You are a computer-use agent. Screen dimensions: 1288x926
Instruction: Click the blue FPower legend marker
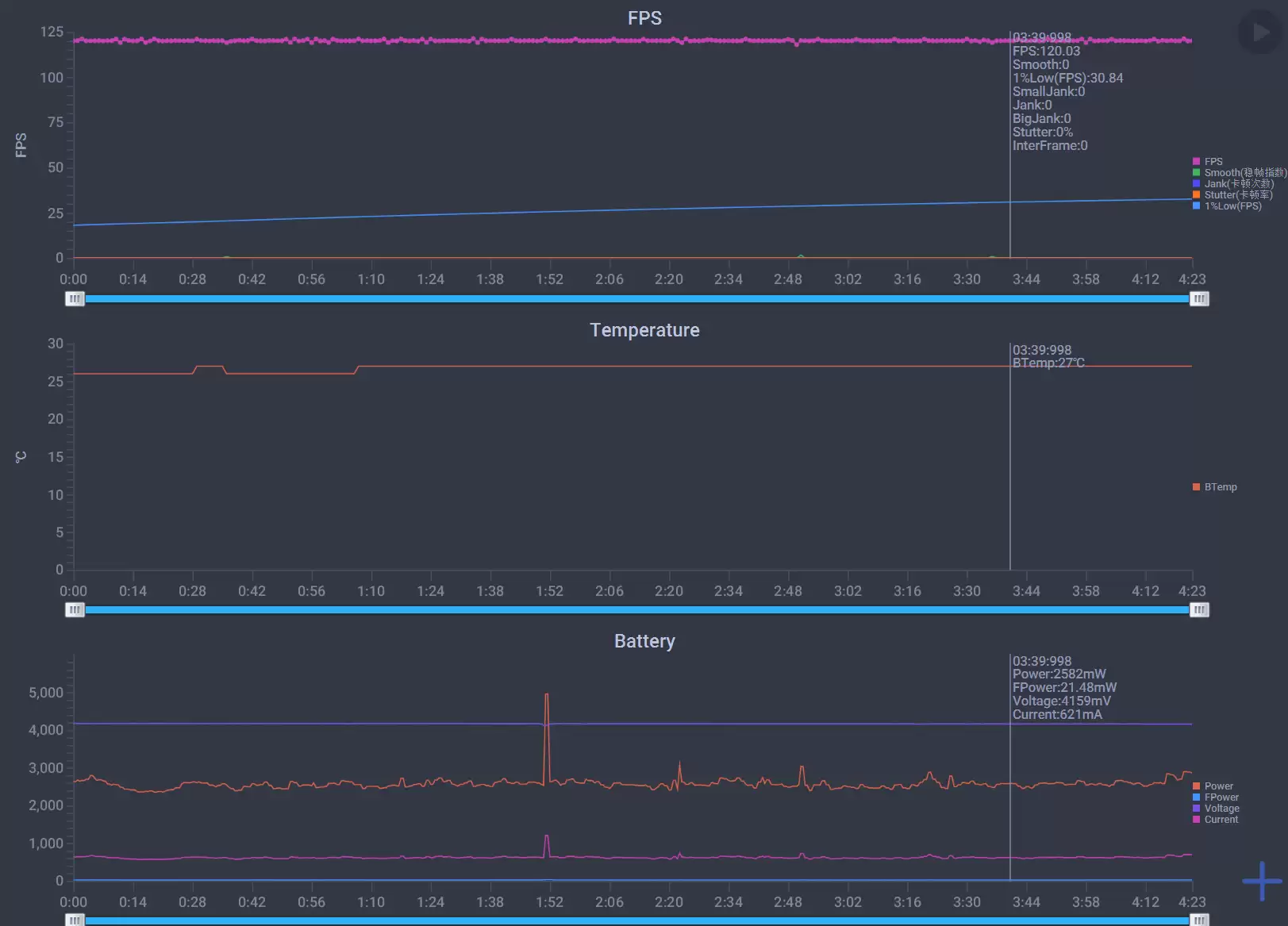click(1198, 797)
